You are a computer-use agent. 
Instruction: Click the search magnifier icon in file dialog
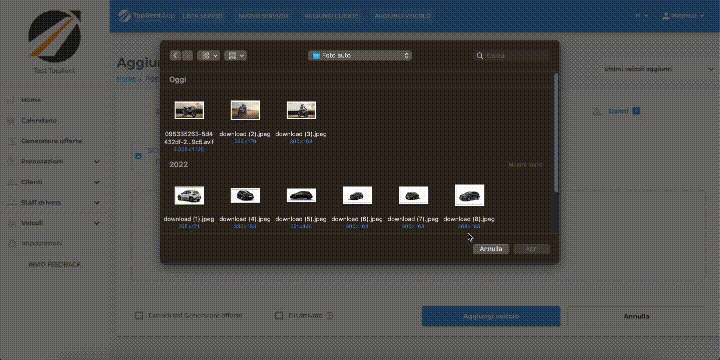480,56
